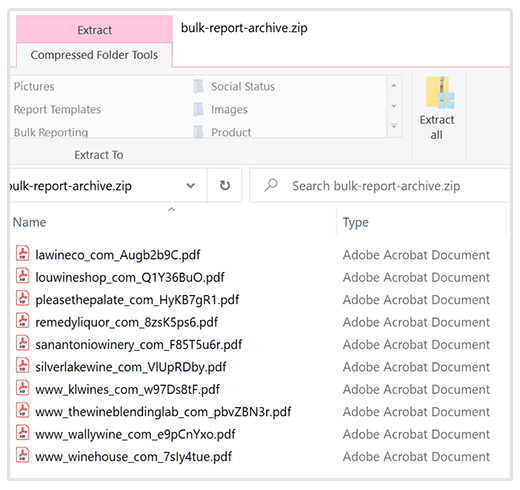The width and height of the screenshot is (520, 490).
Task: Click the PDF icon of www_winehouse_com_7sly4tue.pdf
Action: coord(23,455)
